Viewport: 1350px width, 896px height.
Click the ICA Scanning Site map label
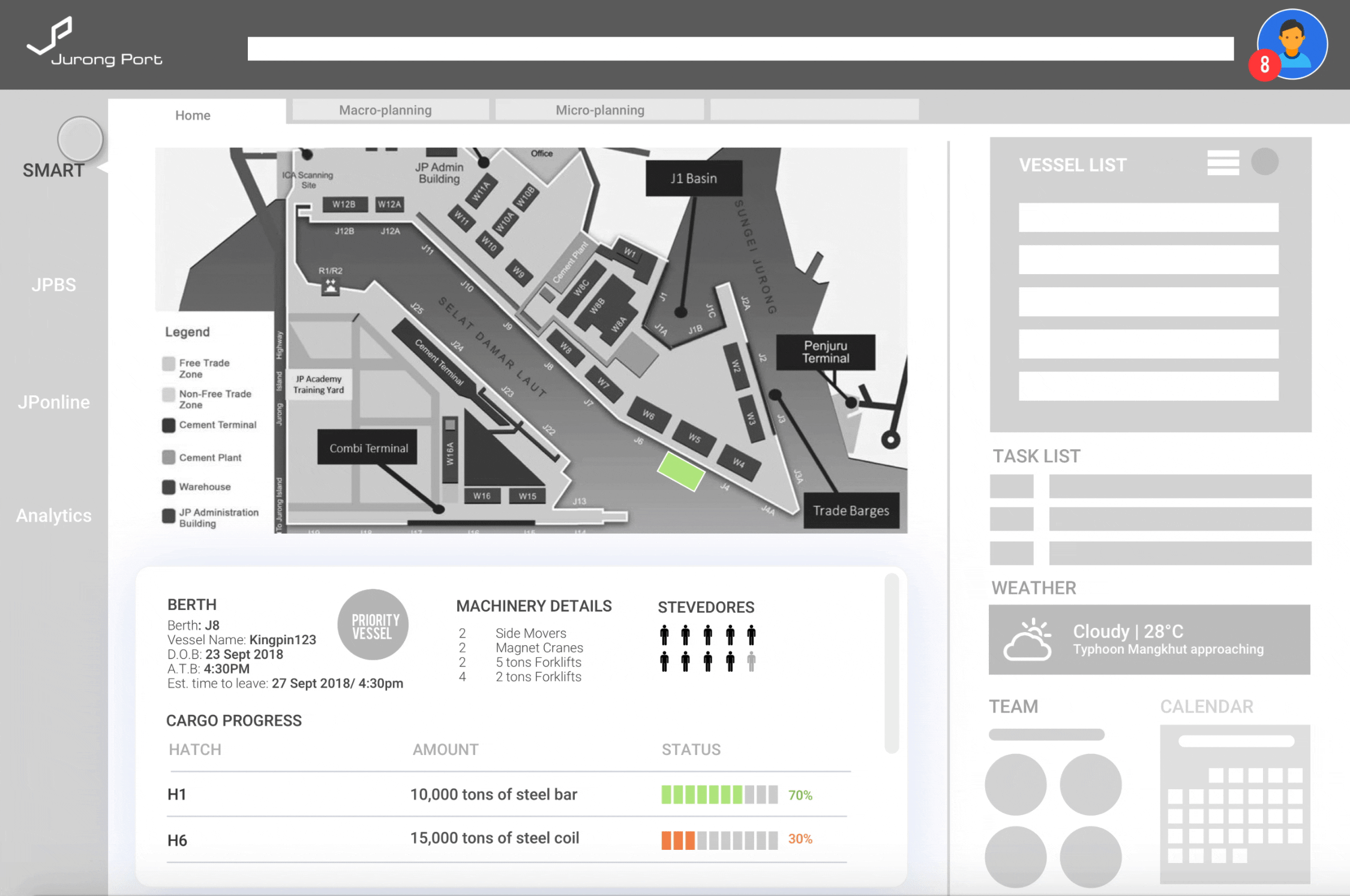pyautogui.click(x=308, y=180)
